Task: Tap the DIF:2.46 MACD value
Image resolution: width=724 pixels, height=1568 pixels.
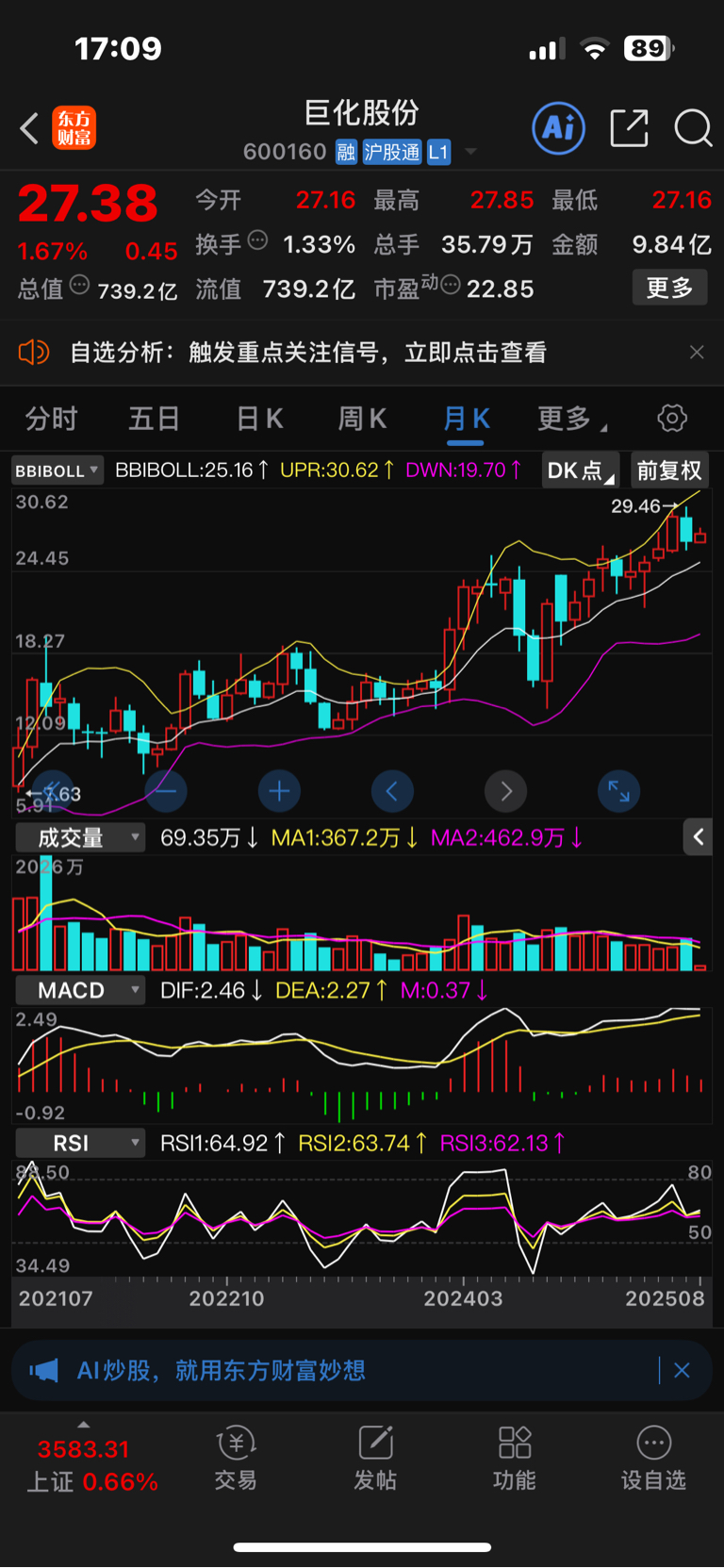Action: tap(210, 990)
